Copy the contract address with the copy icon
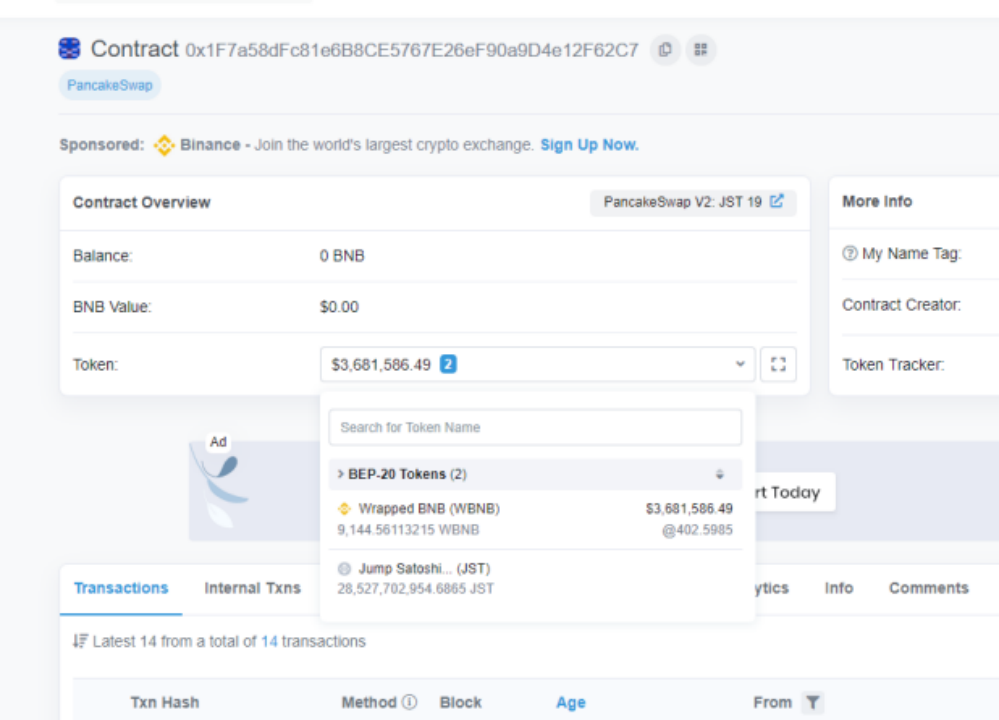Screen dimensions: 999x720 [665, 50]
